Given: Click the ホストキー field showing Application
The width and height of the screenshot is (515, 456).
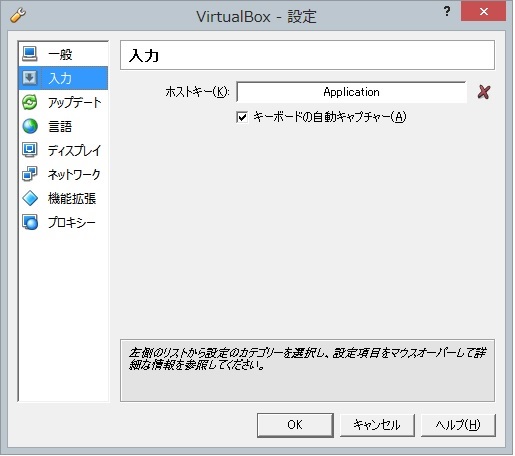Looking at the screenshot, I should click(x=351, y=92).
